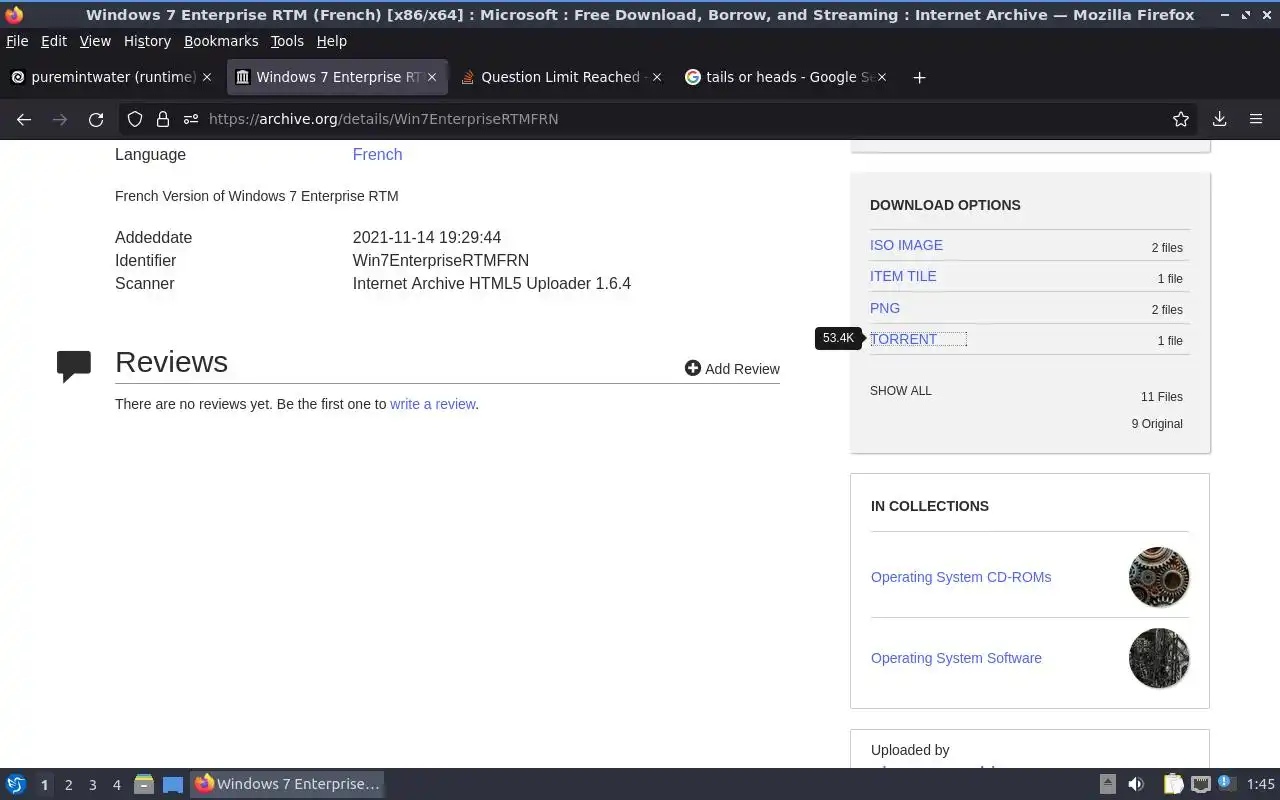Close the Windows 7 Enterprise tab
1280x800 pixels.
coord(432,77)
